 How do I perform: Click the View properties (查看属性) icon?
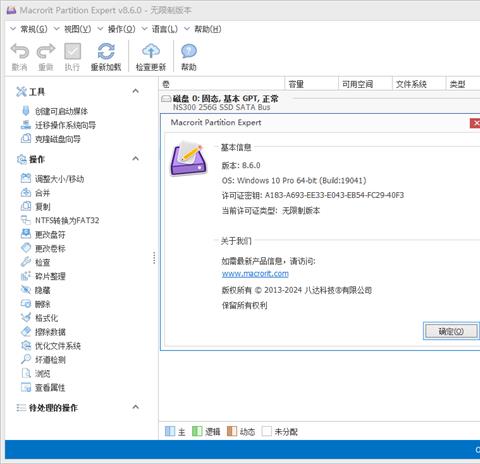coord(26,387)
